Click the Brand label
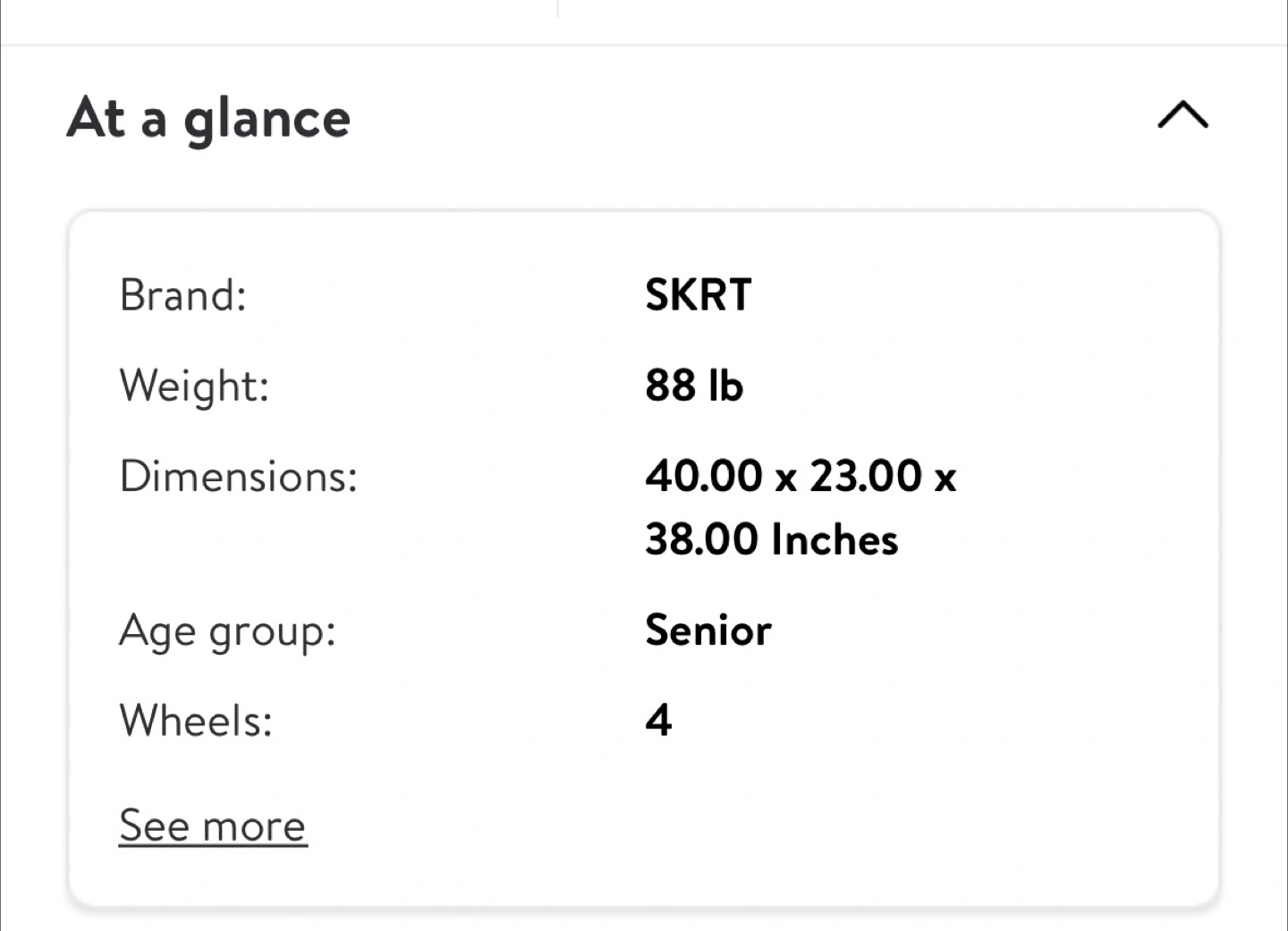Image resolution: width=1288 pixels, height=931 pixels. pos(182,295)
